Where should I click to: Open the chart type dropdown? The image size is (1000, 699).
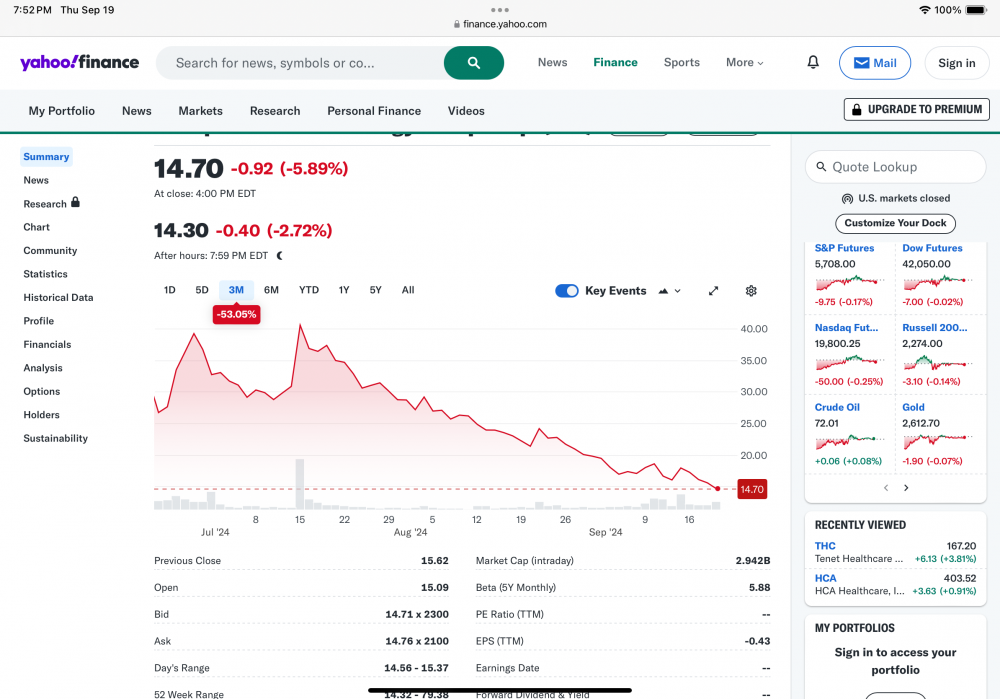pos(669,291)
